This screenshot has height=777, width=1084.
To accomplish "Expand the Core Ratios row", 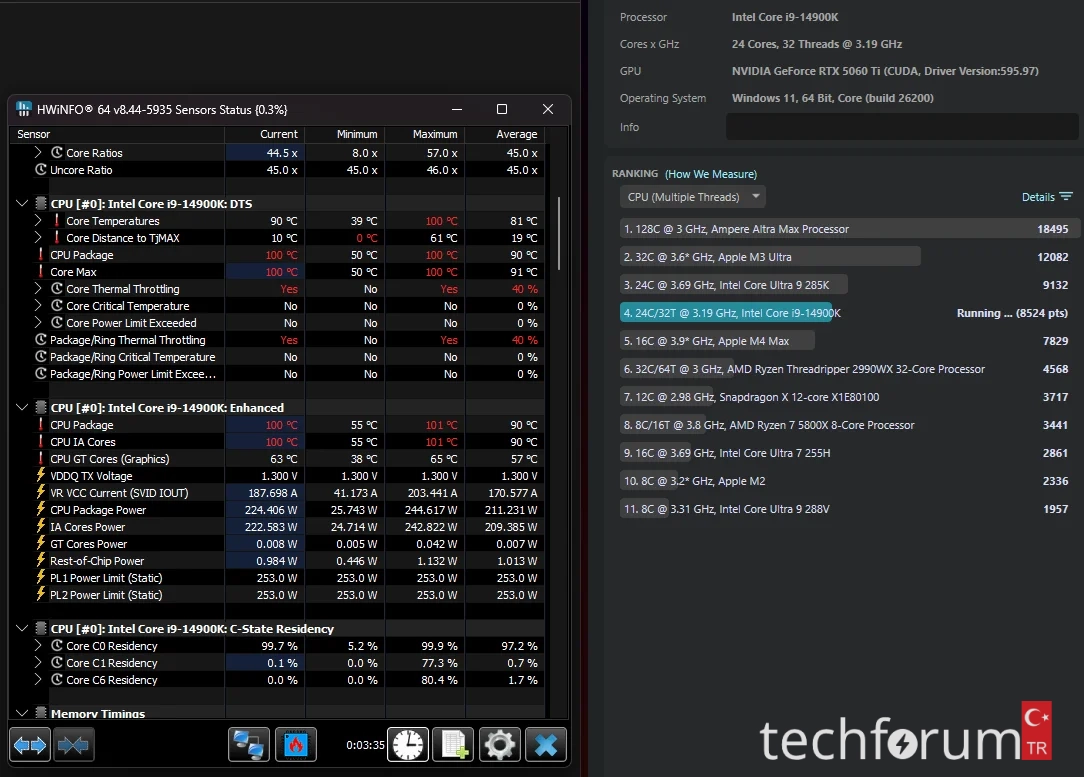I will 38,153.
